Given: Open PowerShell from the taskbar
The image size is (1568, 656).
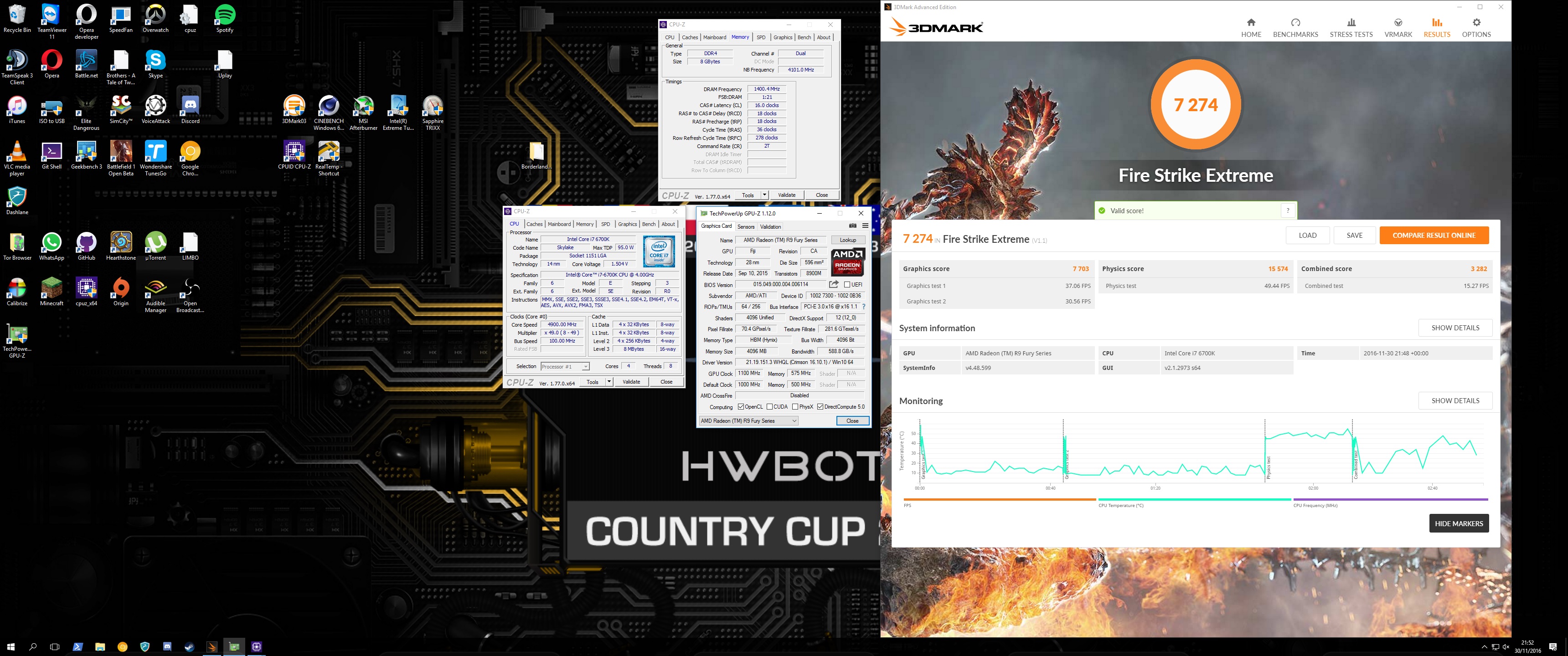Looking at the screenshot, I should coord(78,646).
